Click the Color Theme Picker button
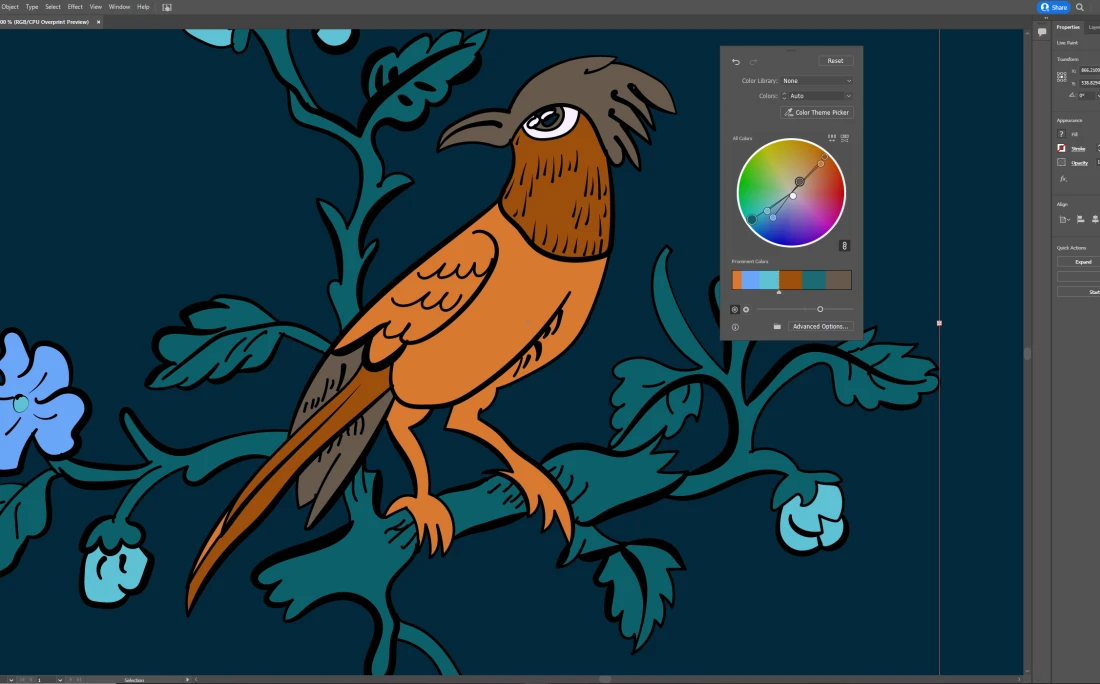 [x=817, y=113]
